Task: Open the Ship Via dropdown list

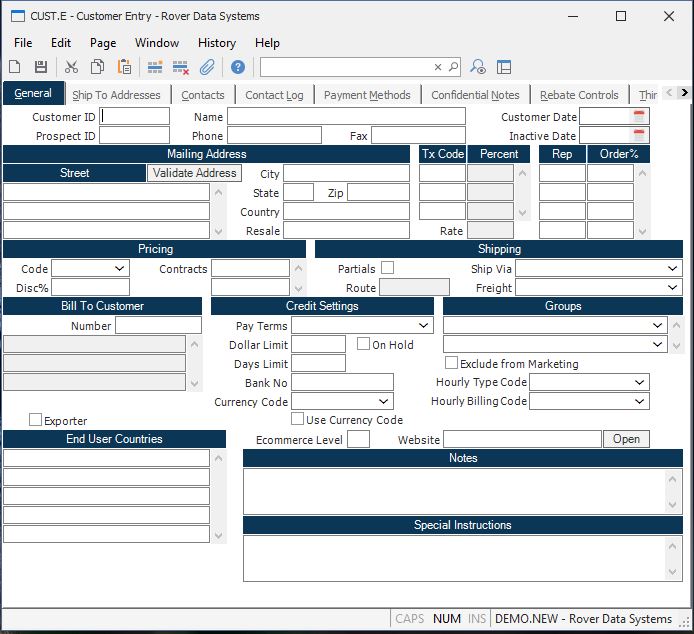Action: pos(673,269)
